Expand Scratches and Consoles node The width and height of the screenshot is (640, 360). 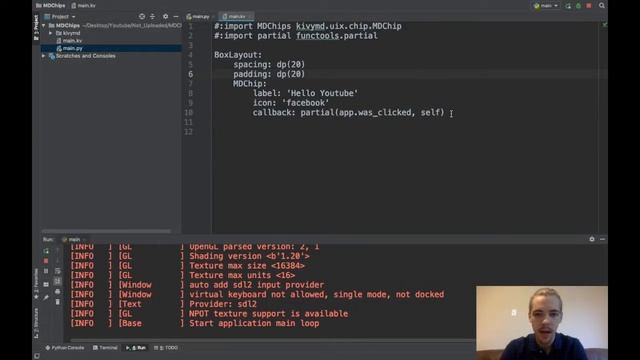pos(44,56)
